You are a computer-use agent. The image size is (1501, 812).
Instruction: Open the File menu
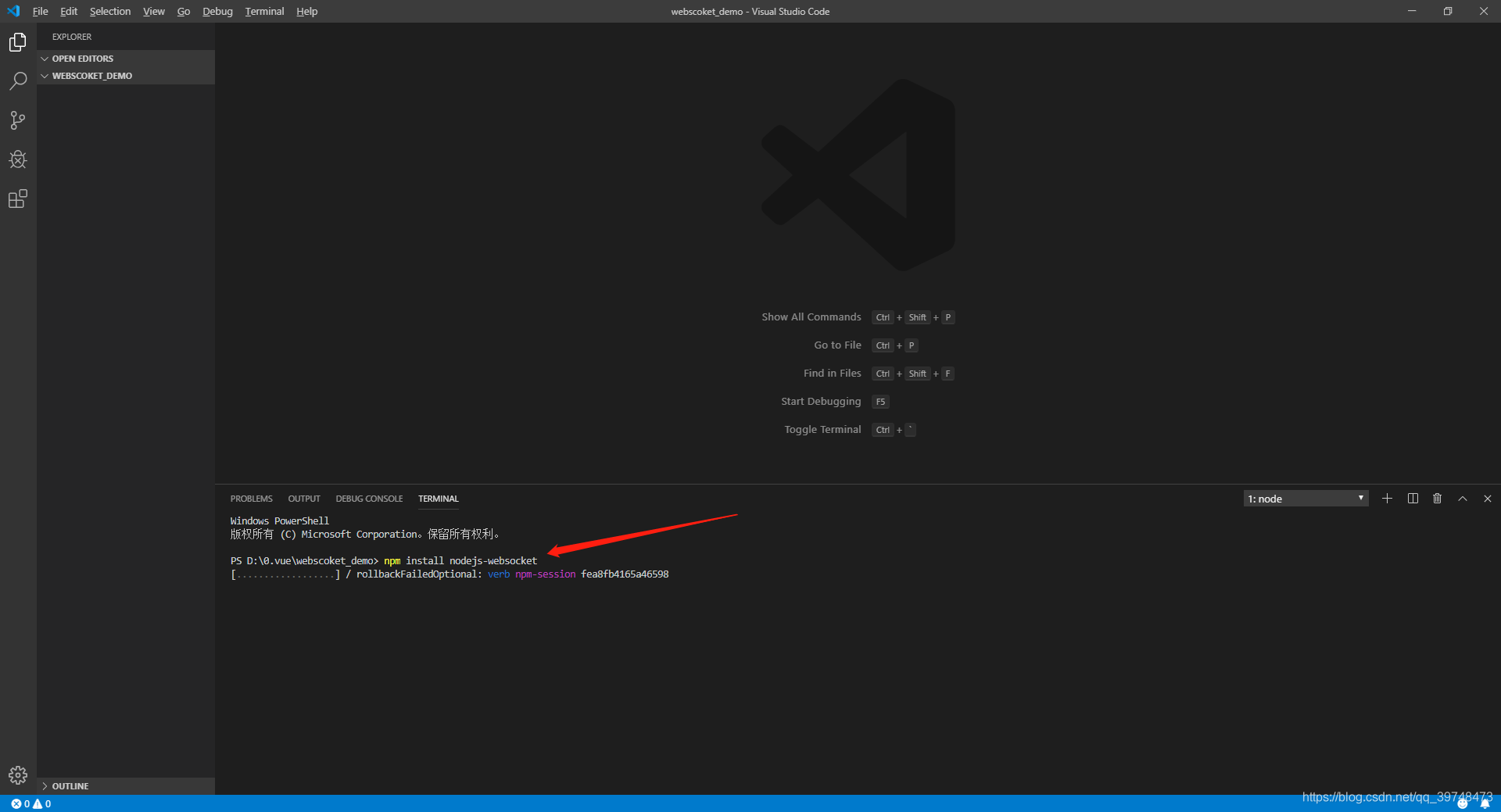pyautogui.click(x=40, y=11)
